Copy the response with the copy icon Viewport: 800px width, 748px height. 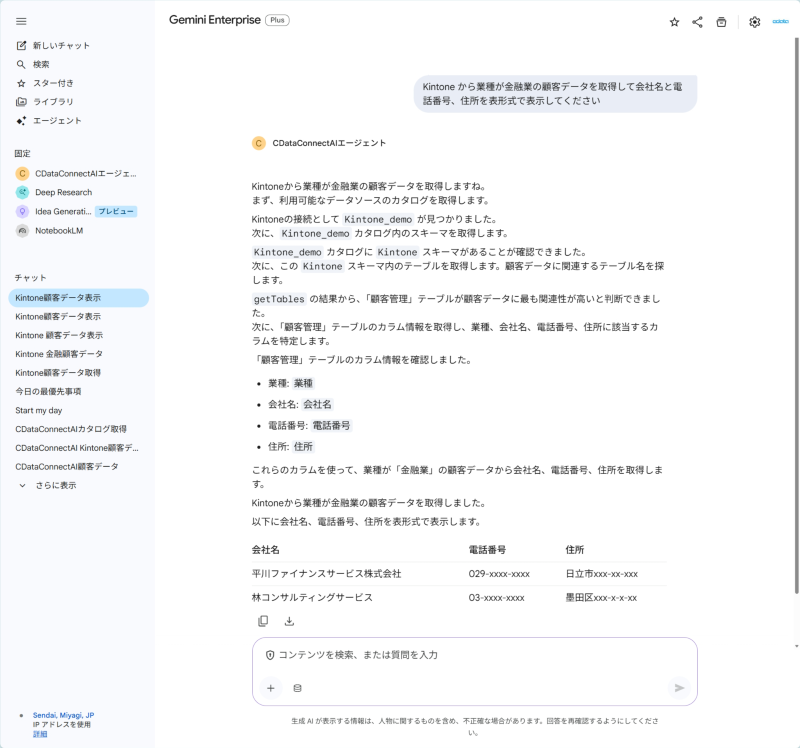263,621
